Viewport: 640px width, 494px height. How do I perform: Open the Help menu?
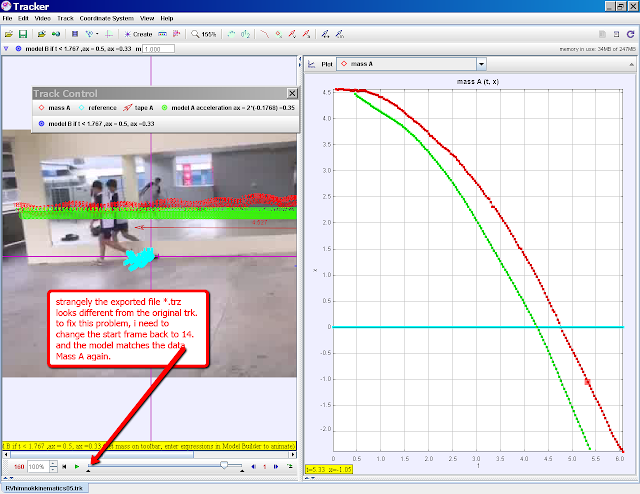[167, 18]
